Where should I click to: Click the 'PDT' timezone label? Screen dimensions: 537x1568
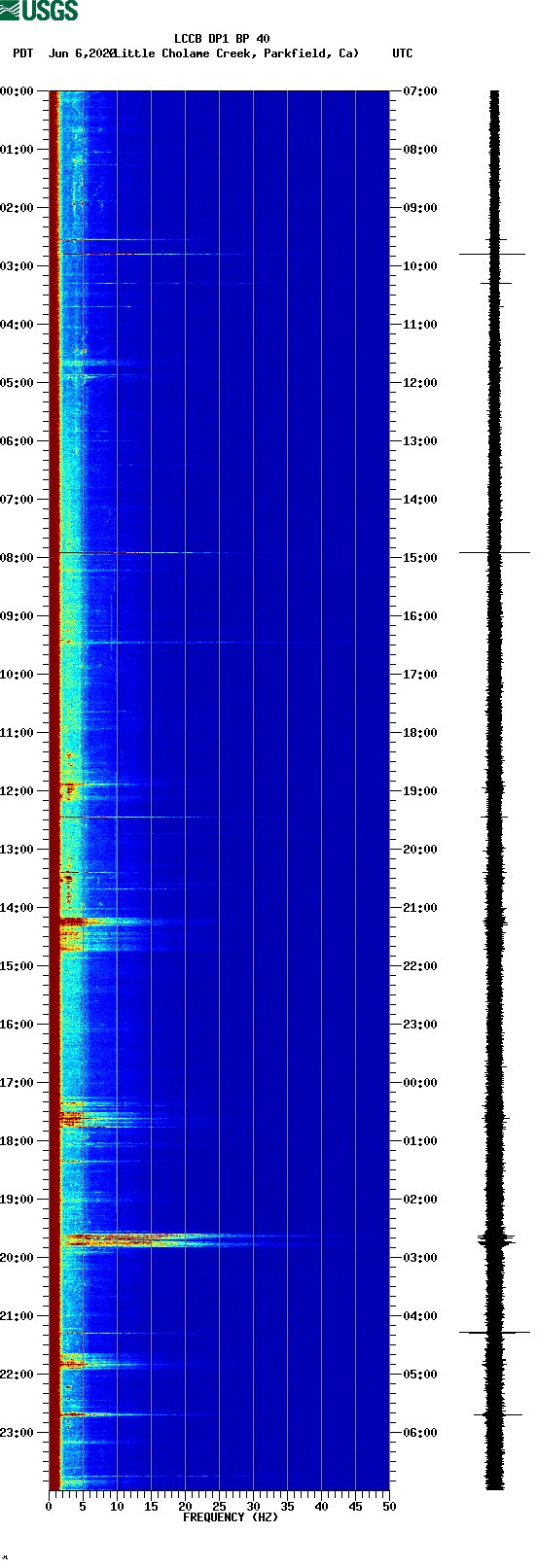point(22,53)
